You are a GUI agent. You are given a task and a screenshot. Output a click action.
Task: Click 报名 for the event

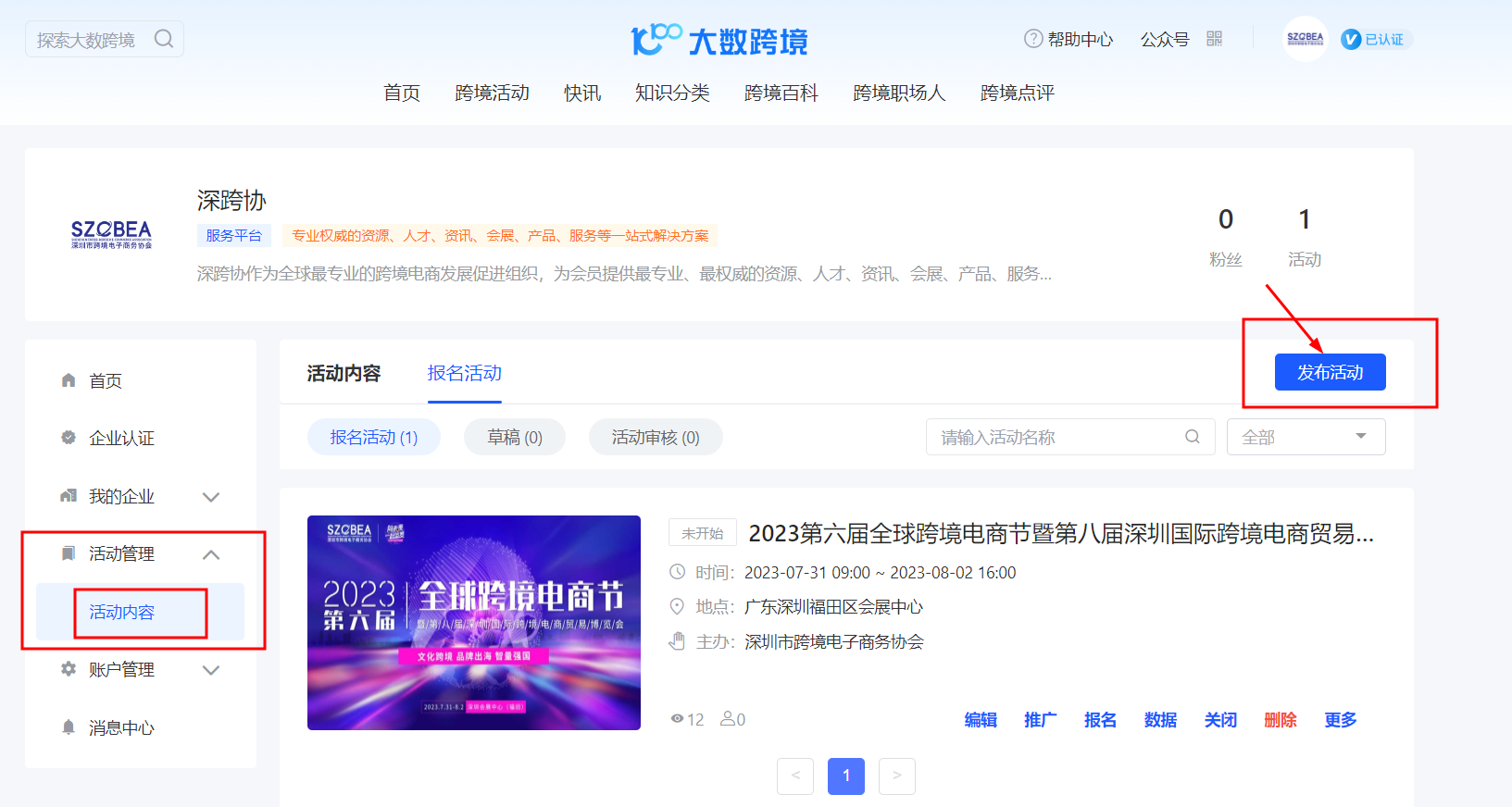[x=1101, y=720]
